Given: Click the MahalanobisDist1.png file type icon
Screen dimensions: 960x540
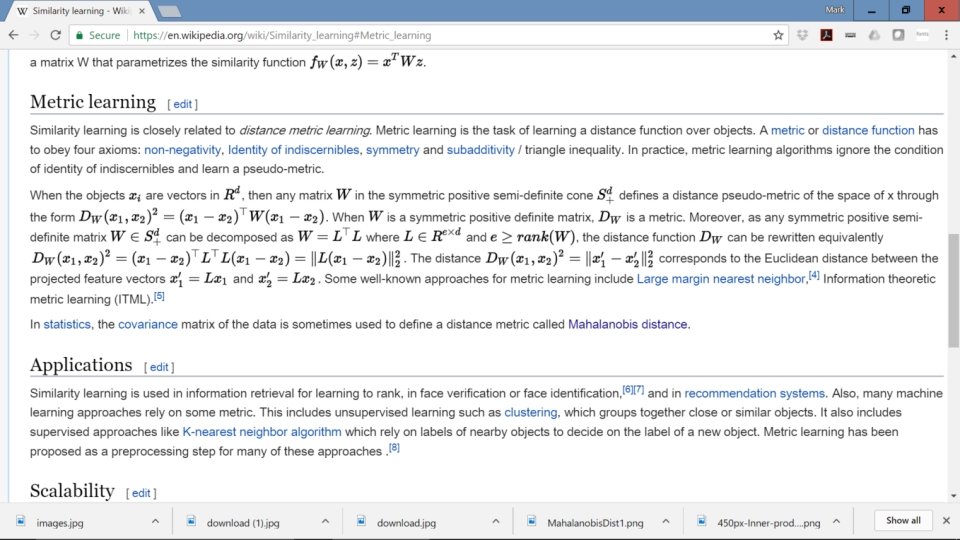Looking at the screenshot, I should [531, 521].
